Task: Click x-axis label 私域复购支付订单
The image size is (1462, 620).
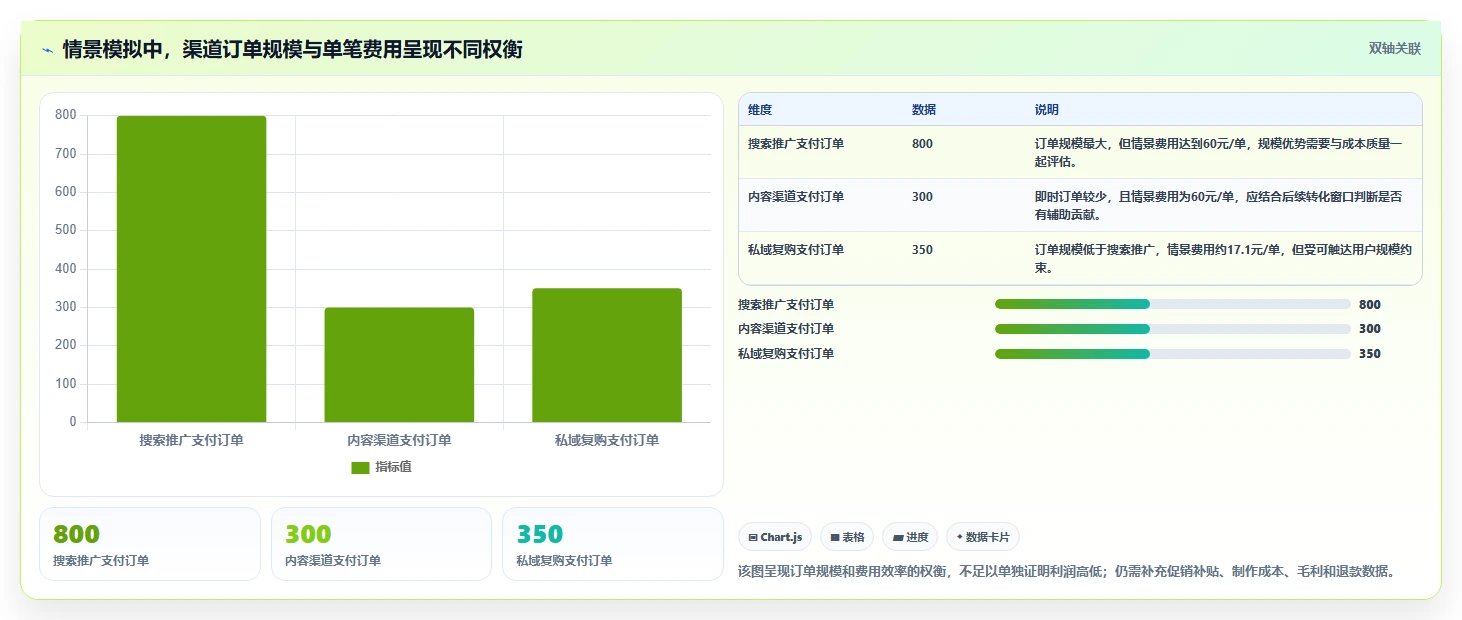Action: (607, 440)
